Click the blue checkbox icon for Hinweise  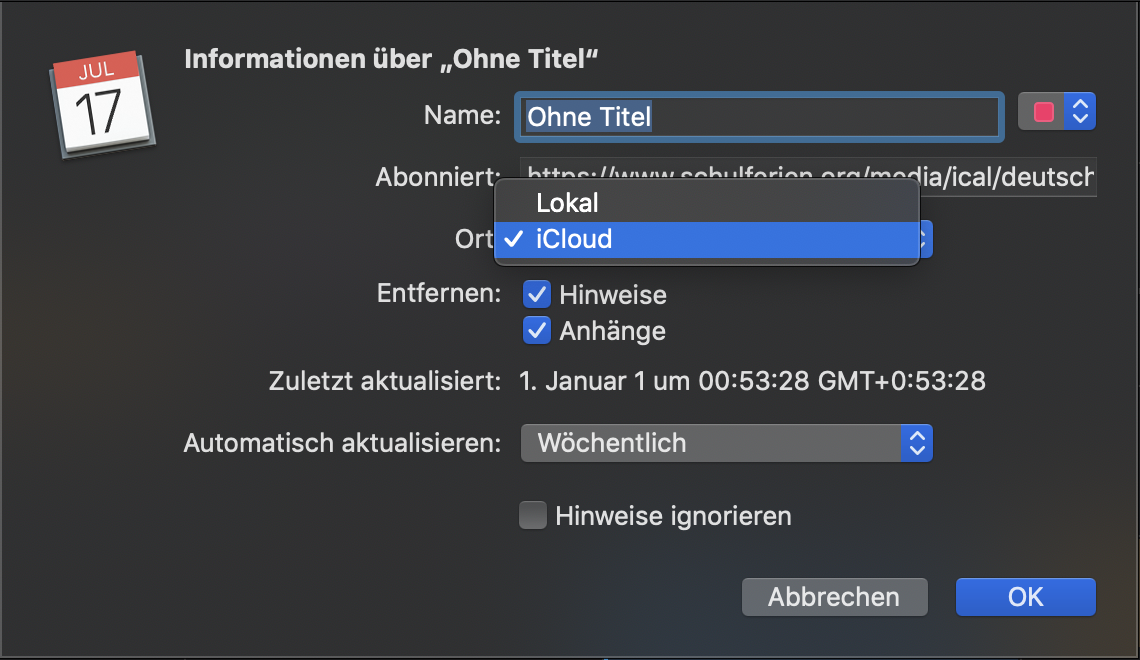(x=537, y=294)
